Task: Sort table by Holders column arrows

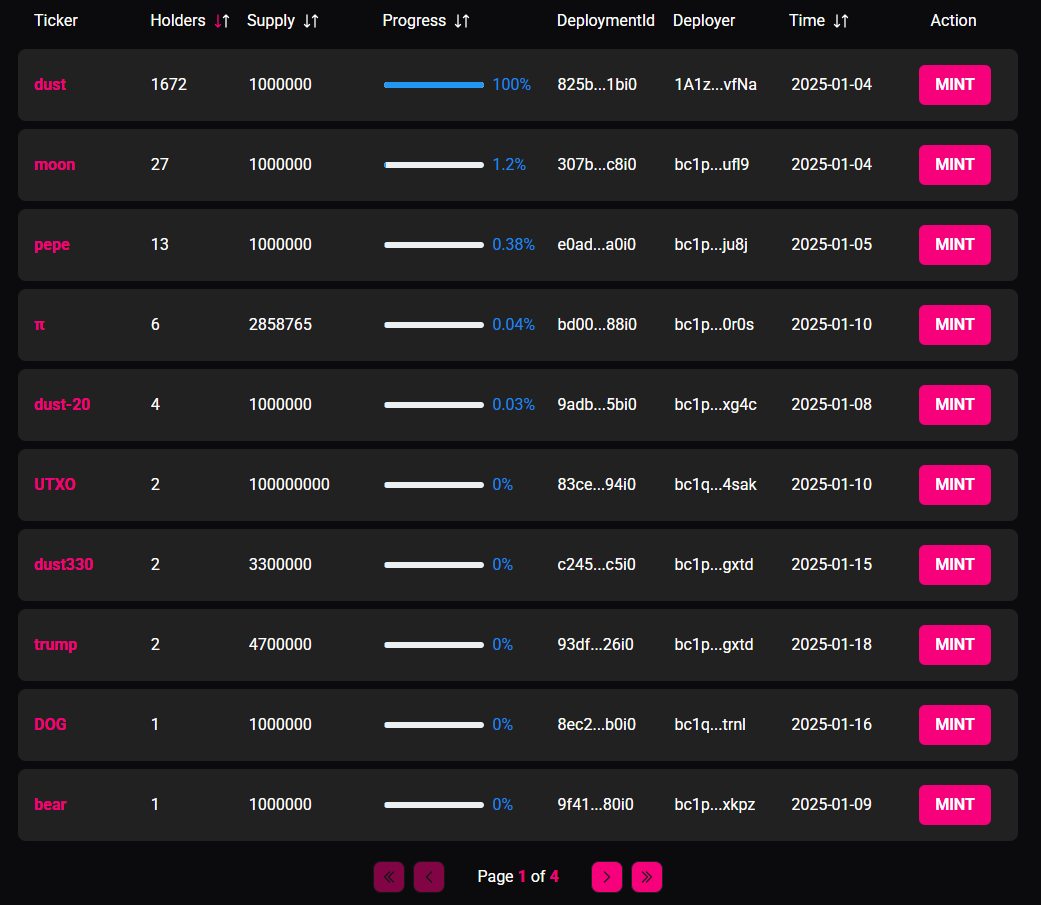Action: pos(222,21)
